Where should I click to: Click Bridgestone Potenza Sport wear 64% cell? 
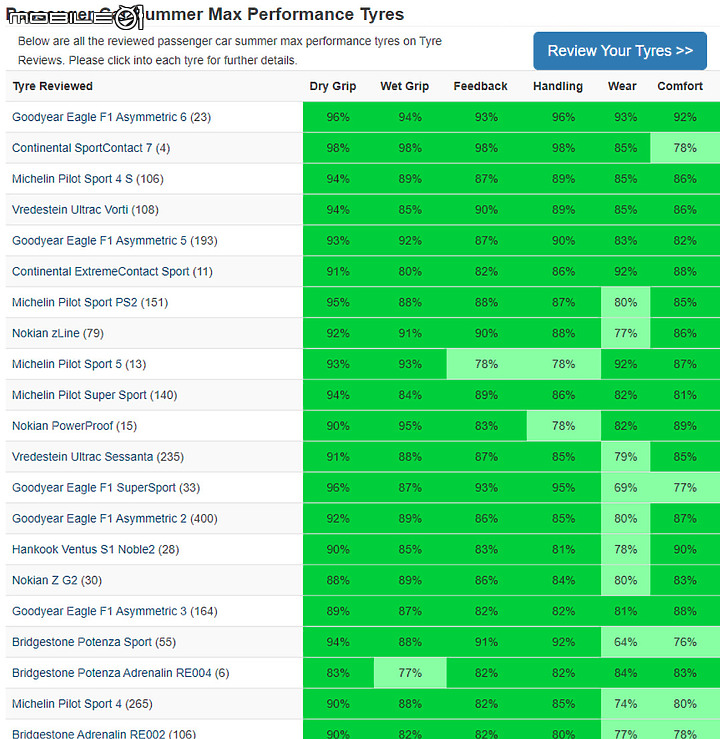tap(625, 642)
